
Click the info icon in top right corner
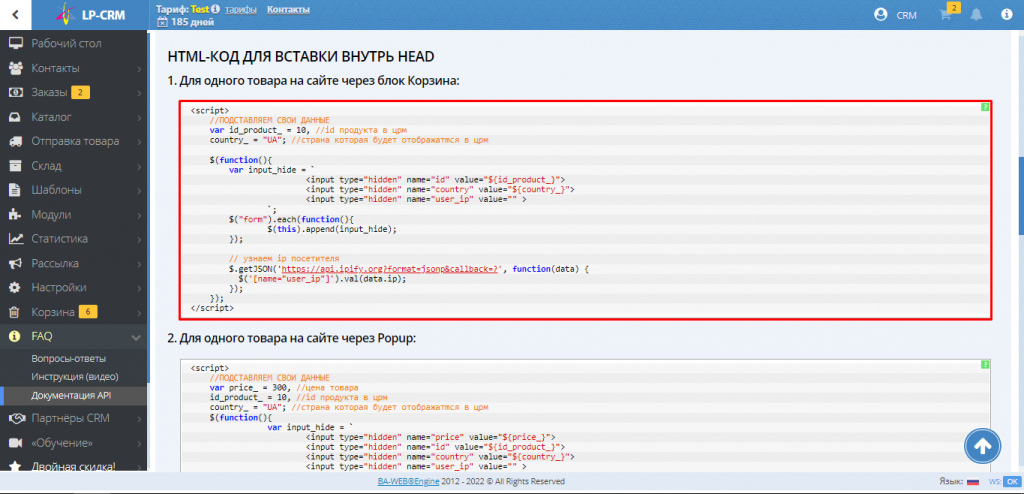[1006, 15]
